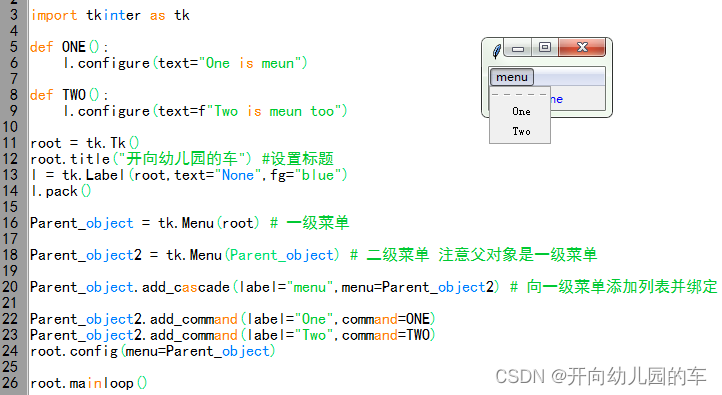Click 'root = tk.Tk()' code line
This screenshot has height=395, width=722.
click(85, 143)
